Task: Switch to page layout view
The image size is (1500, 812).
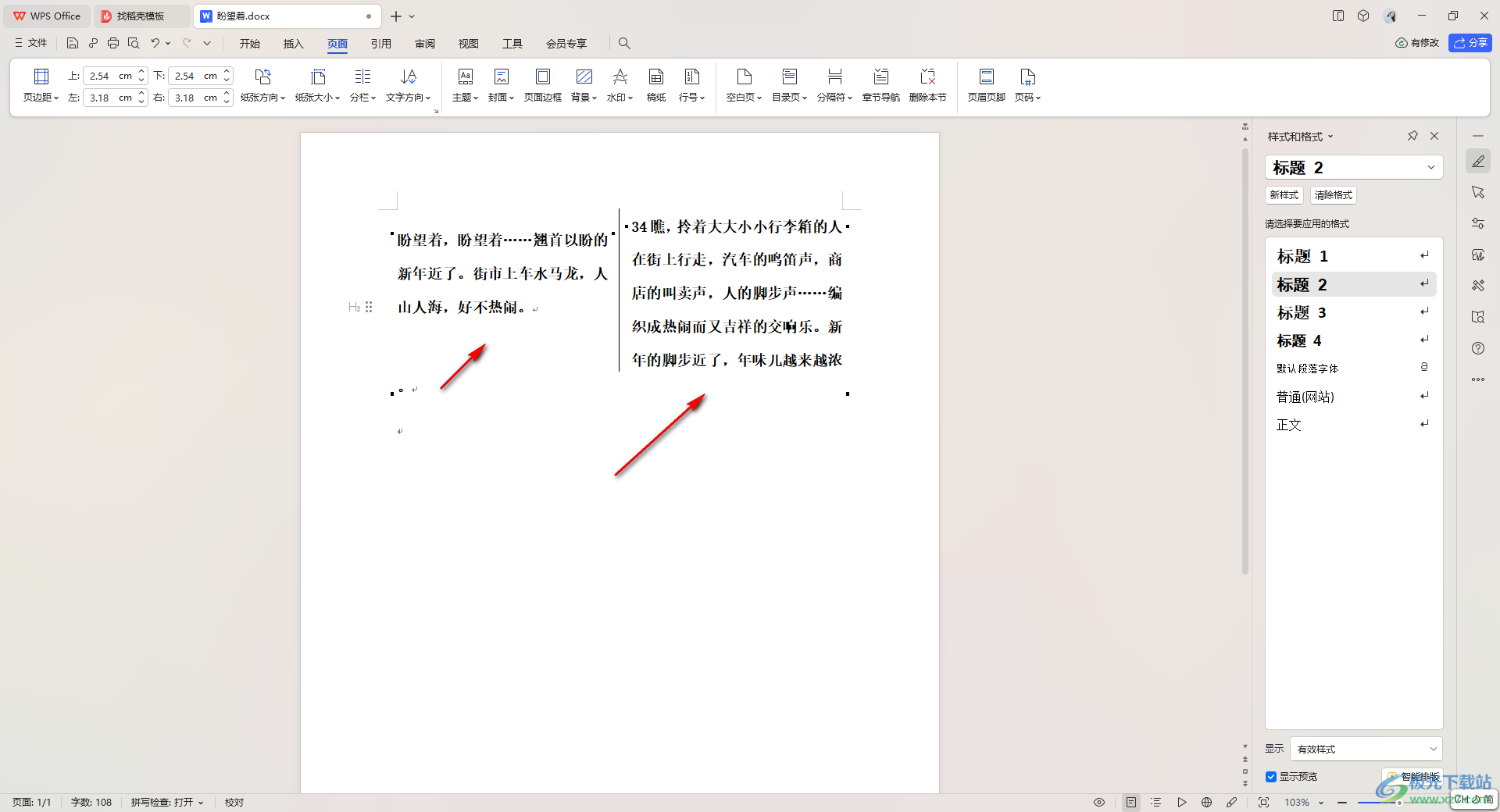Action: [x=1131, y=802]
